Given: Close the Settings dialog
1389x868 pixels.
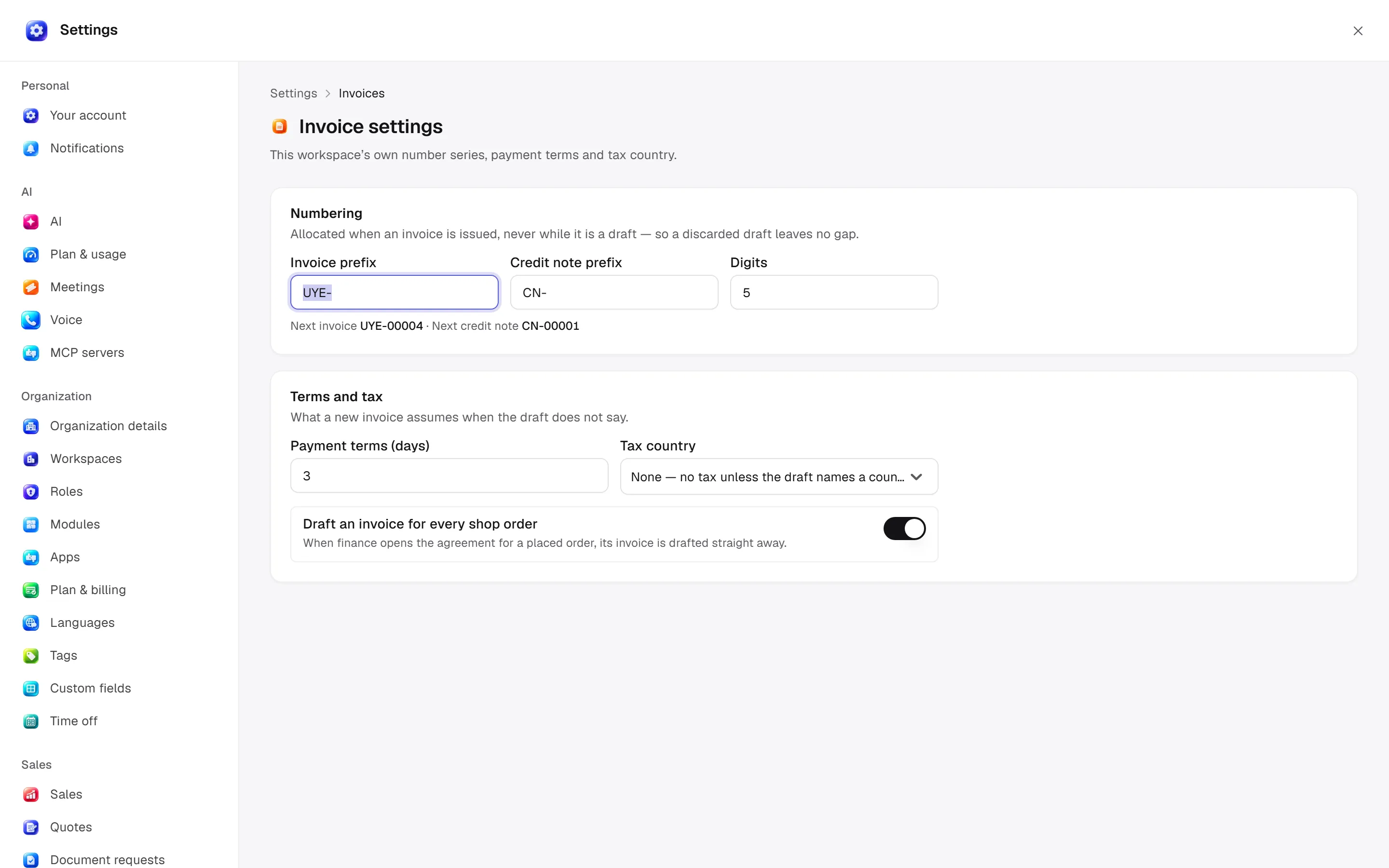Looking at the screenshot, I should pos(1358,31).
